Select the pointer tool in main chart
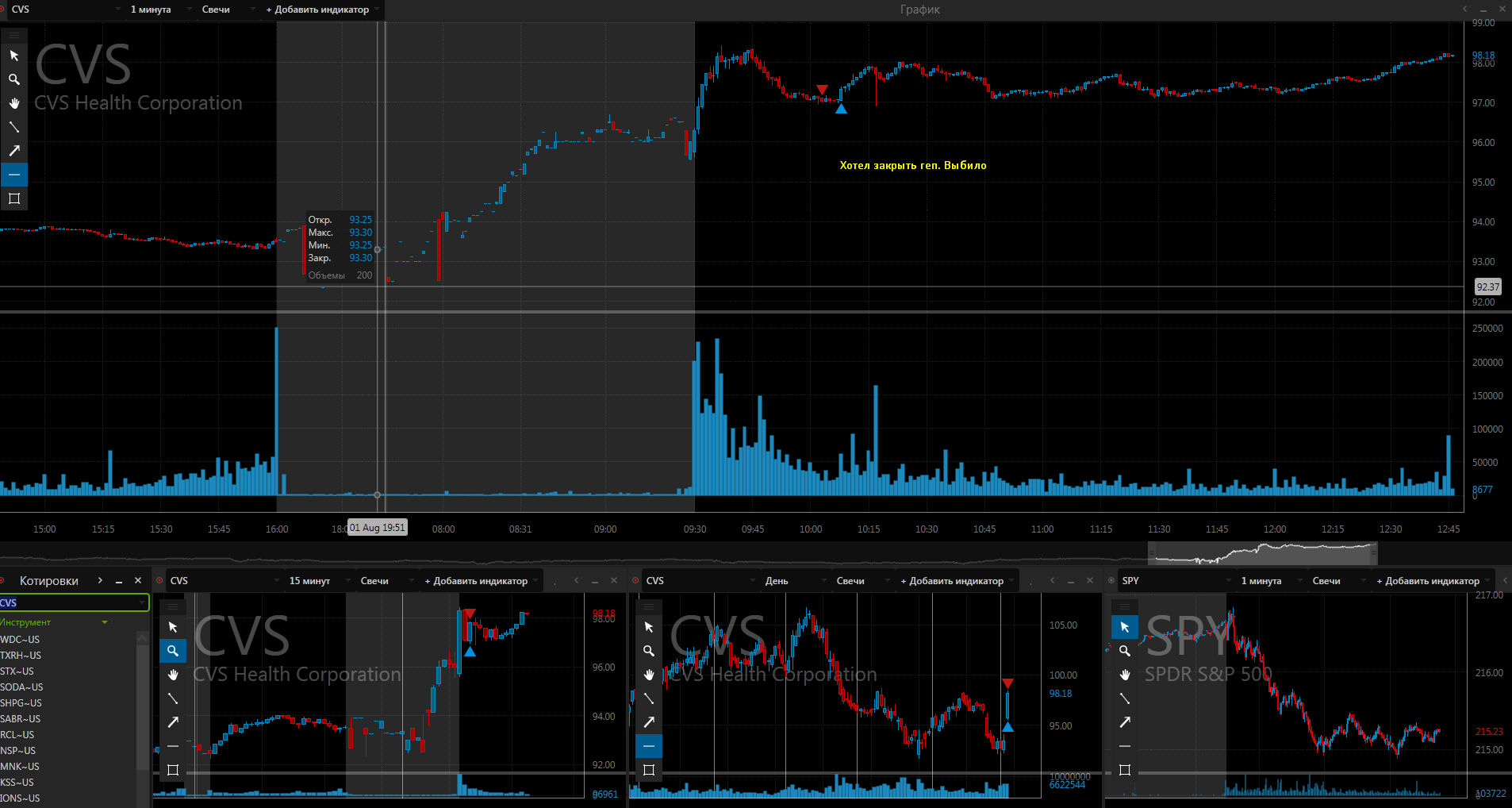This screenshot has height=808, width=1512. coord(14,56)
